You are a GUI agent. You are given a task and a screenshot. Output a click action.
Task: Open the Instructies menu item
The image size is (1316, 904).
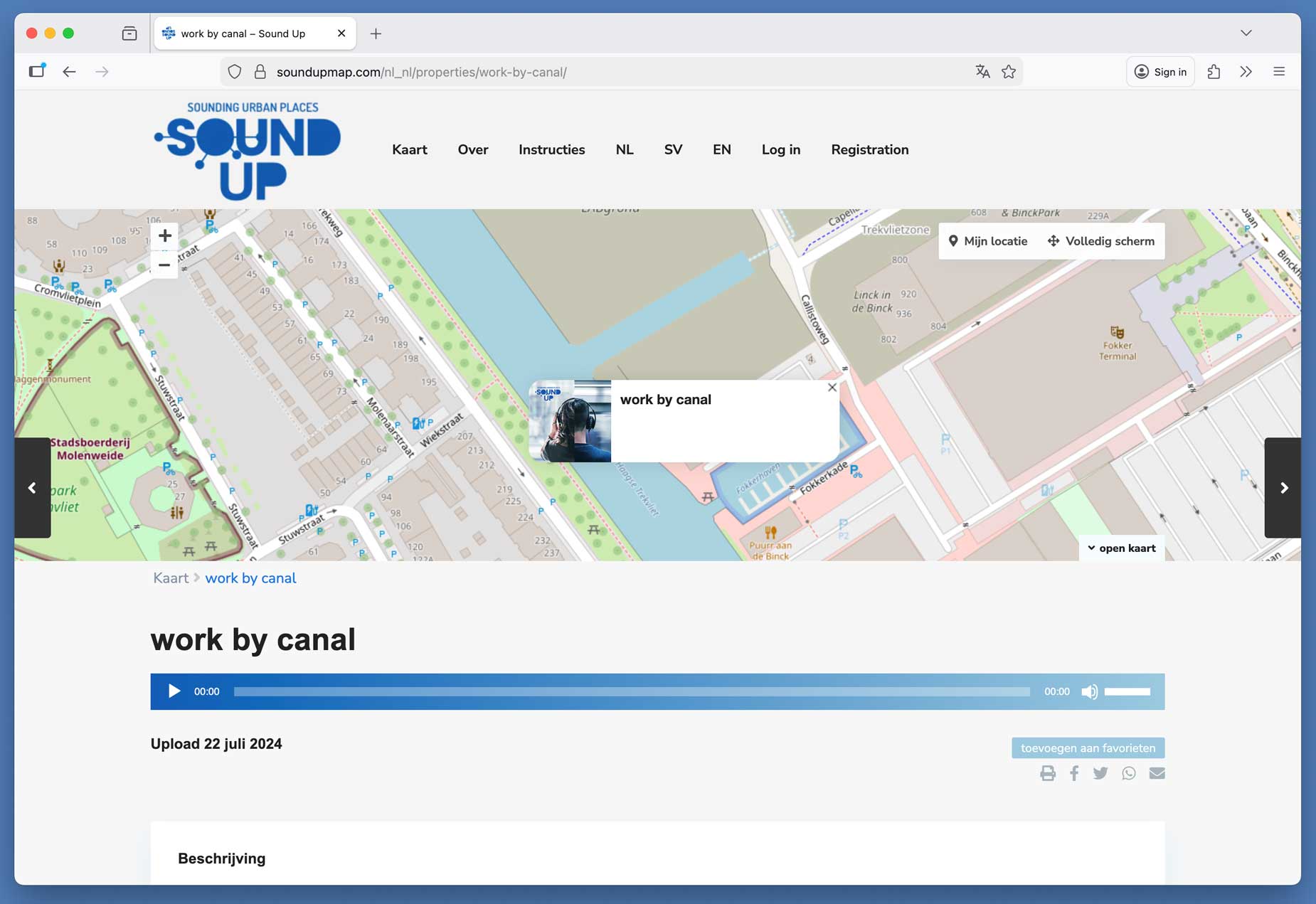point(551,150)
